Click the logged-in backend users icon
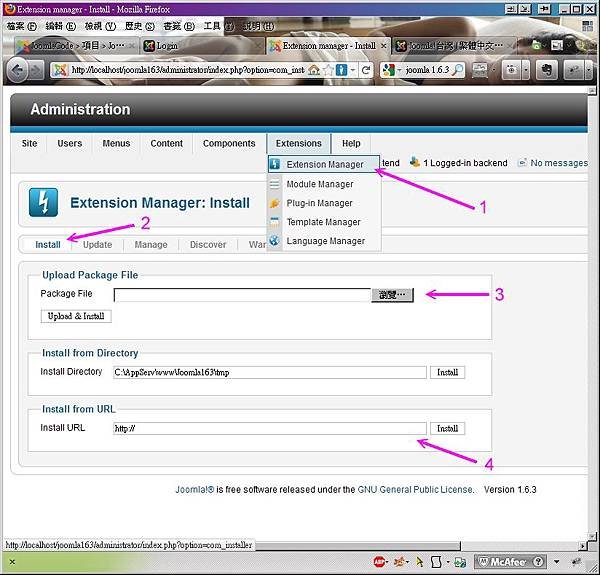The image size is (600, 575). click(x=414, y=162)
